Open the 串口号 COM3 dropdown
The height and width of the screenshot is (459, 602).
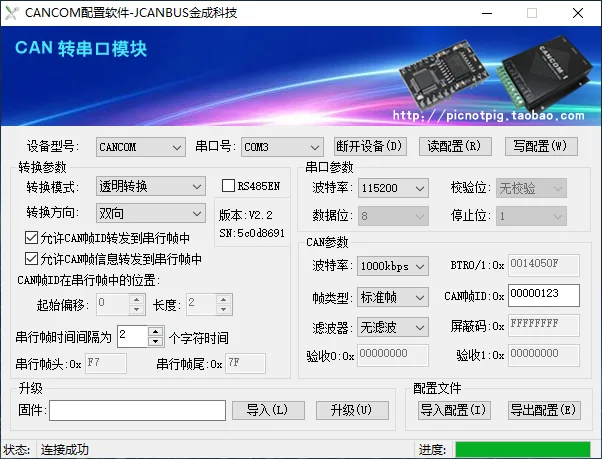tap(282, 147)
